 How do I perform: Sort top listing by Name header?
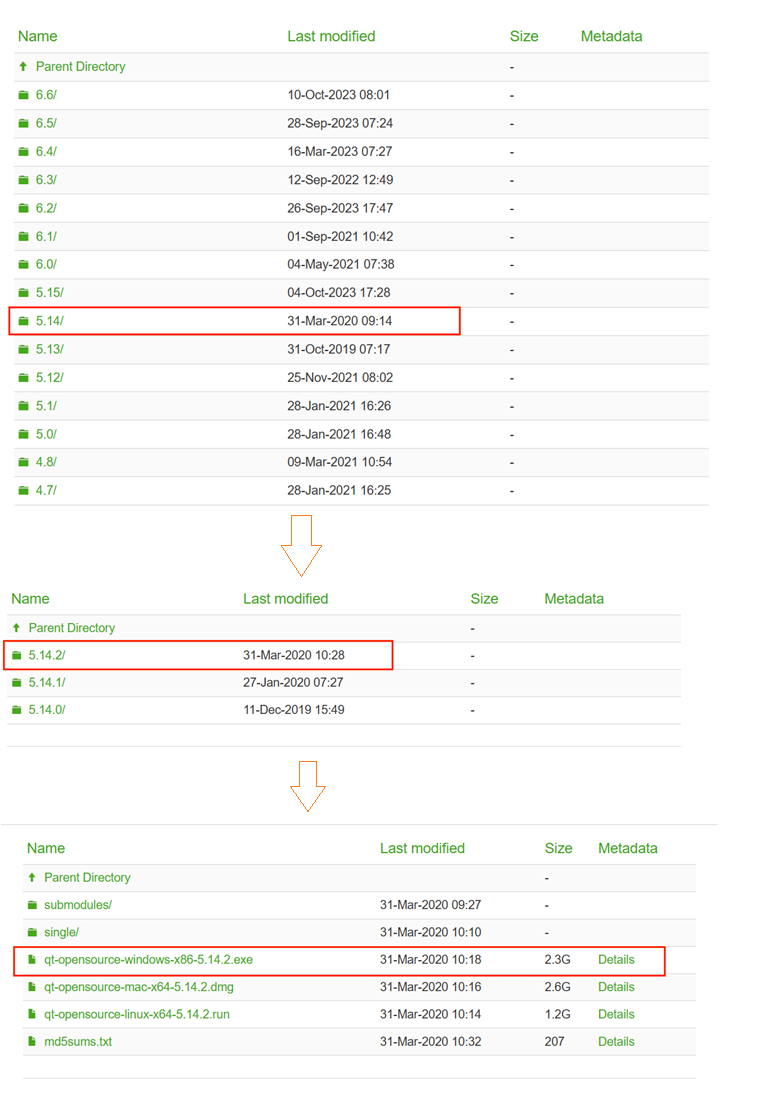pos(38,36)
